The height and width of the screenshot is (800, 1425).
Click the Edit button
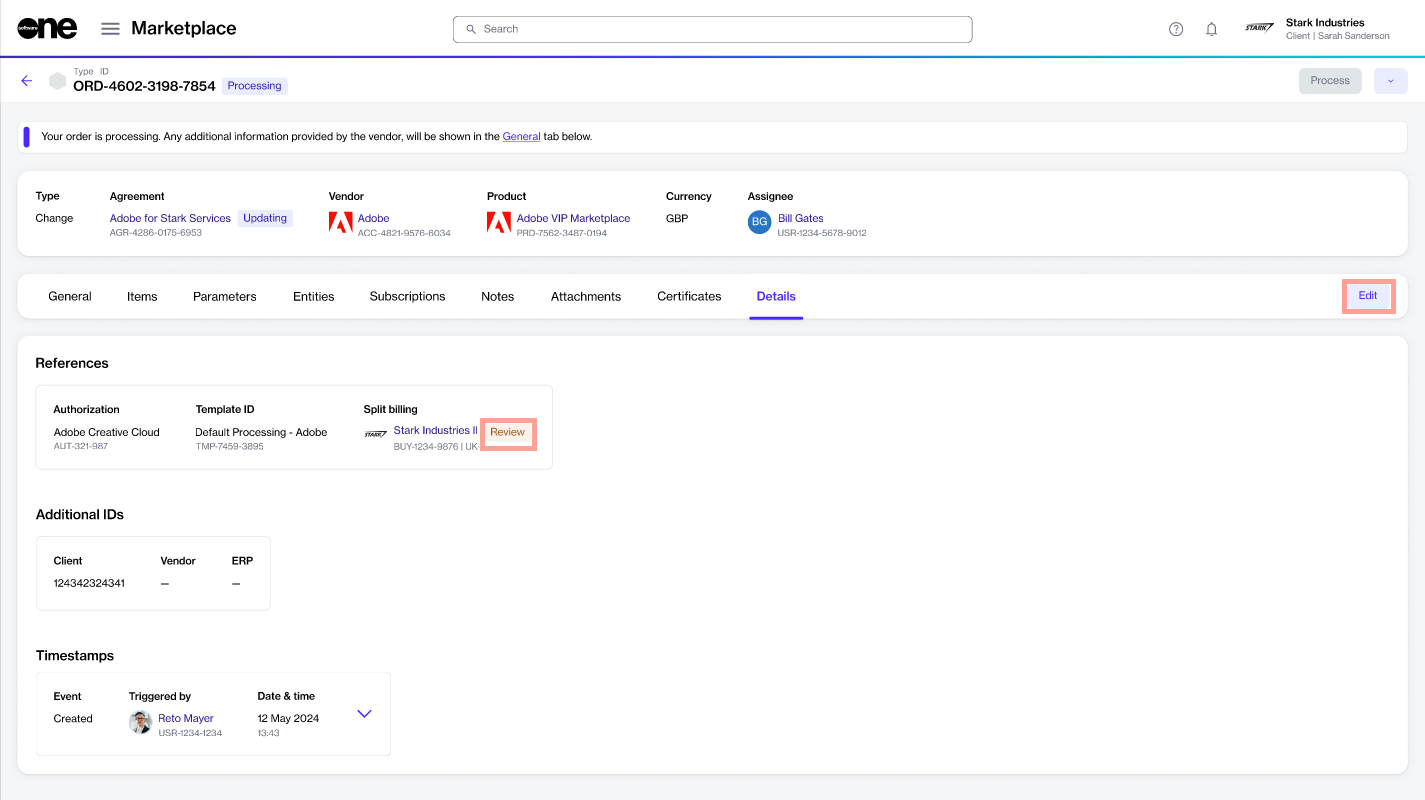(x=1367, y=296)
